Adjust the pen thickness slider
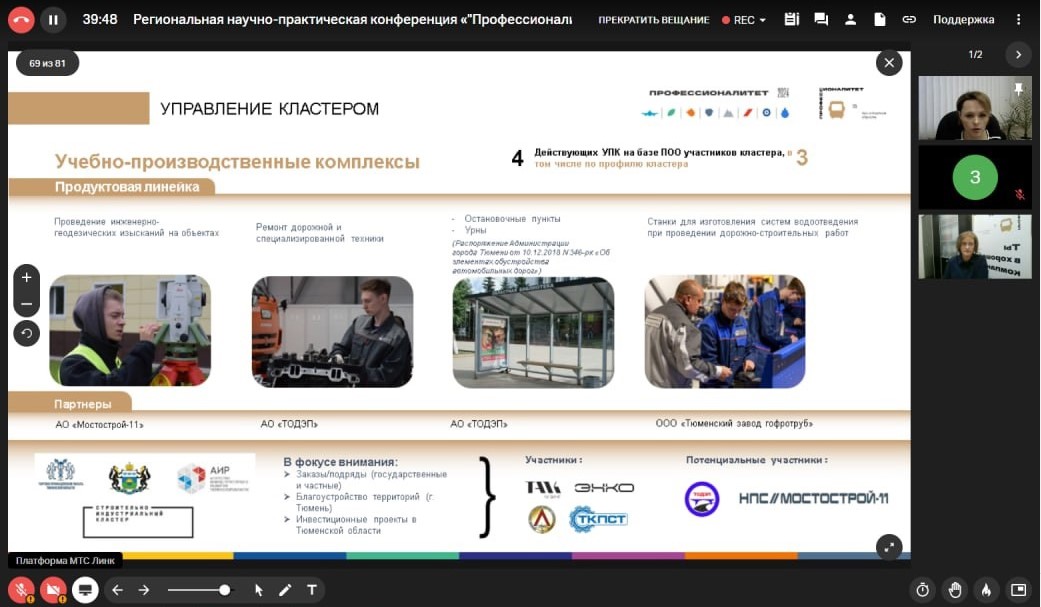The height and width of the screenshot is (607, 1041). click(x=224, y=590)
